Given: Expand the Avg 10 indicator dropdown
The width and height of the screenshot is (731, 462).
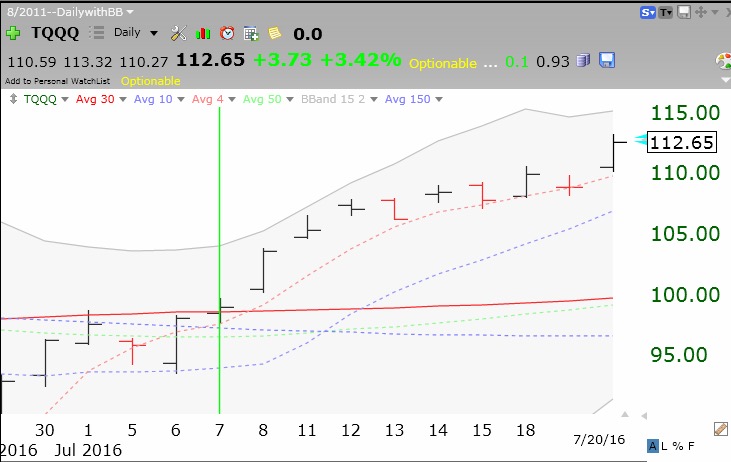Looking at the screenshot, I should (181, 99).
